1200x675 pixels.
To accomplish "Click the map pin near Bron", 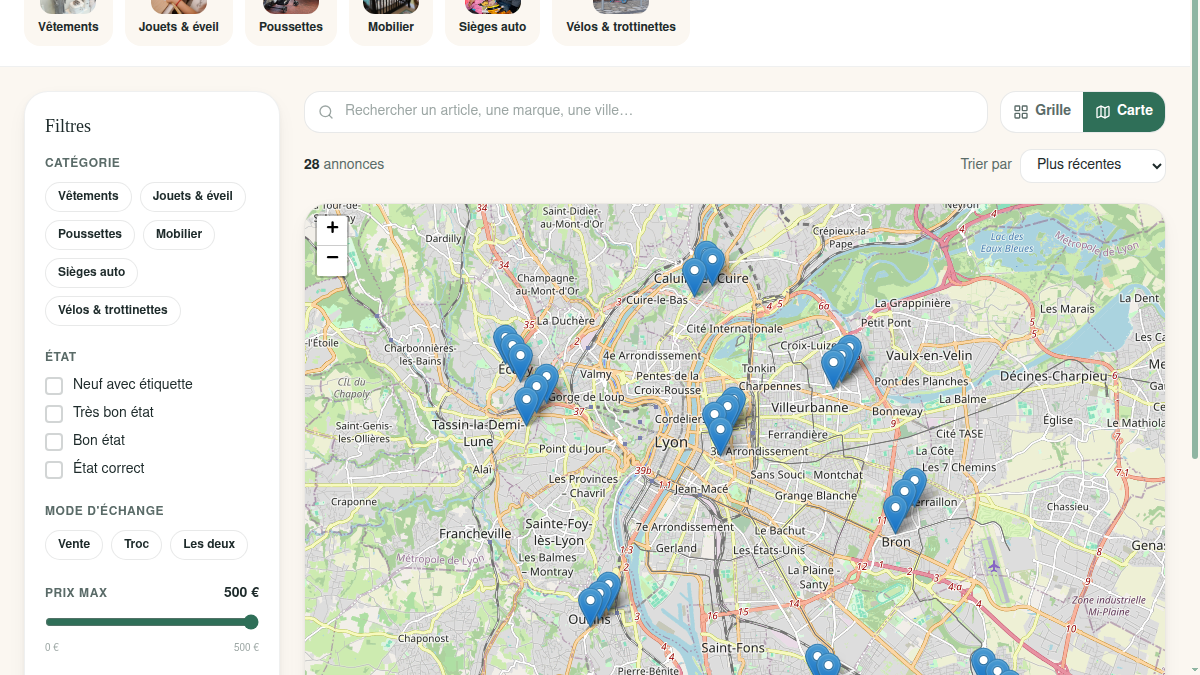I will [x=895, y=513].
